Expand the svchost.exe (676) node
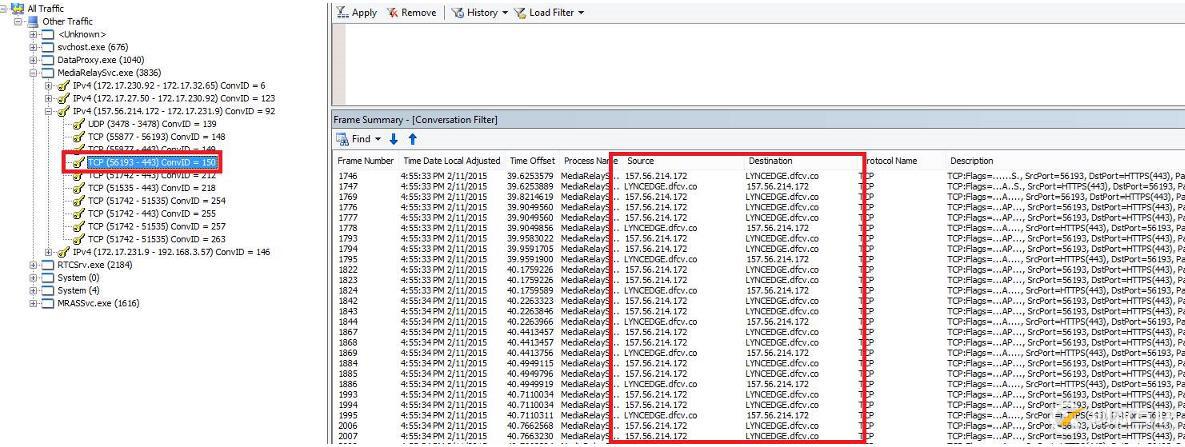 click(33, 47)
